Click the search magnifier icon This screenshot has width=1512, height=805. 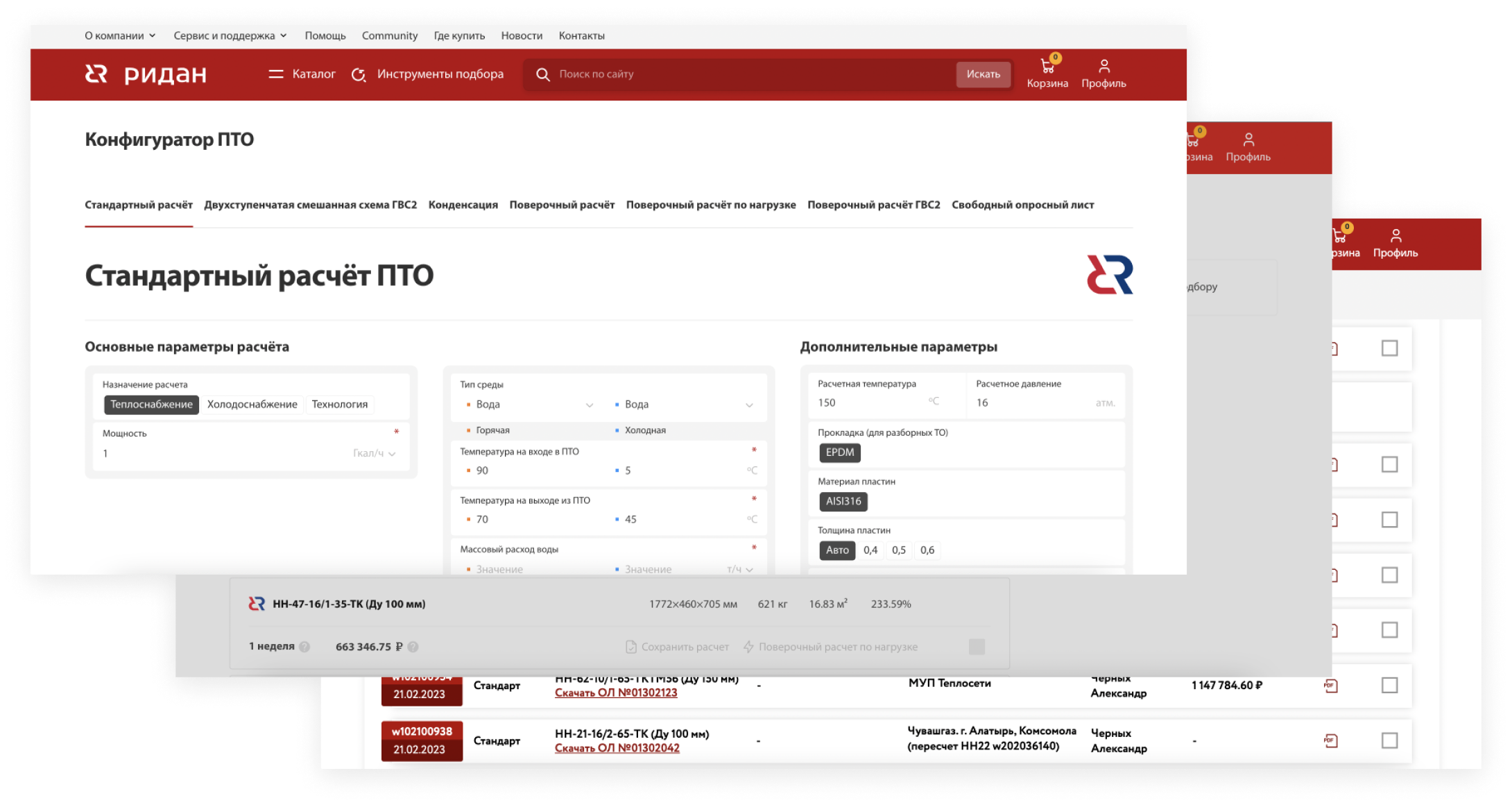tap(543, 74)
